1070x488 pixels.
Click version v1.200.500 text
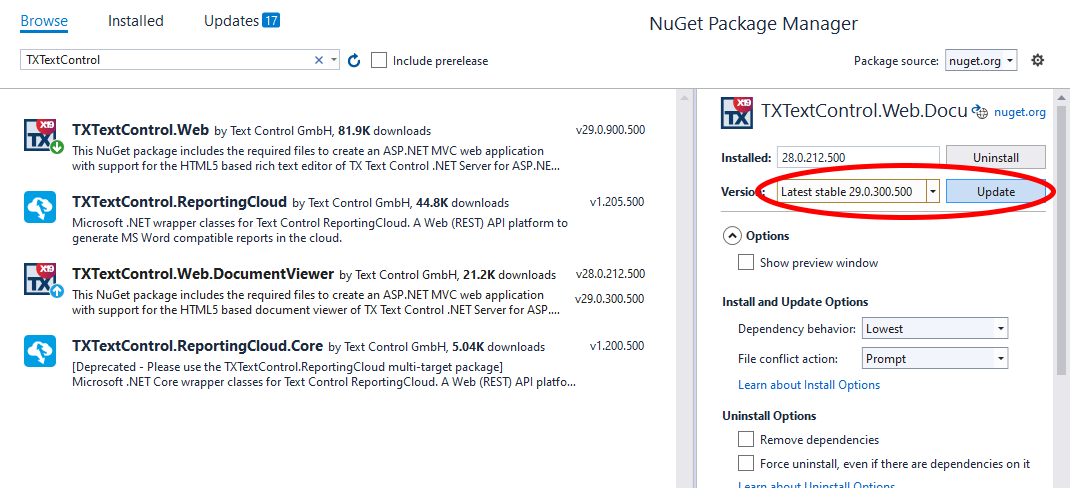(x=617, y=346)
